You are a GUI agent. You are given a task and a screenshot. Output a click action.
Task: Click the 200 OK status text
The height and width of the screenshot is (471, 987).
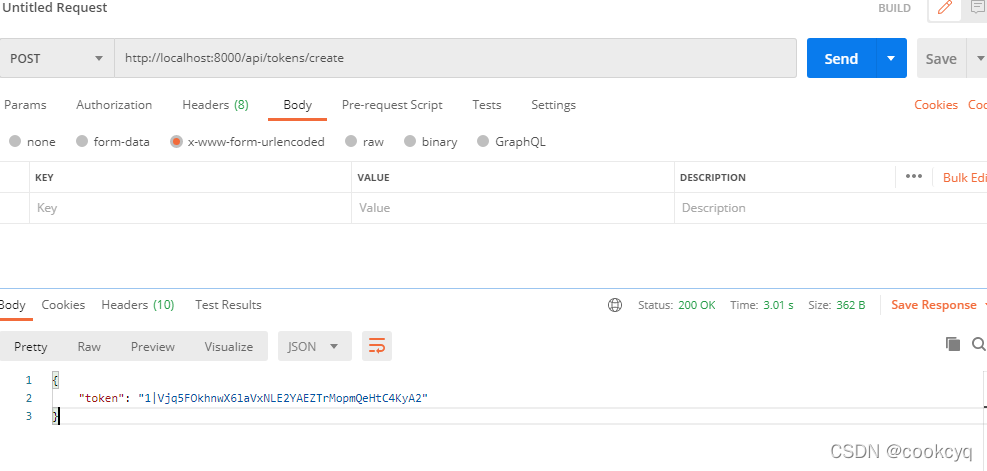click(697, 305)
